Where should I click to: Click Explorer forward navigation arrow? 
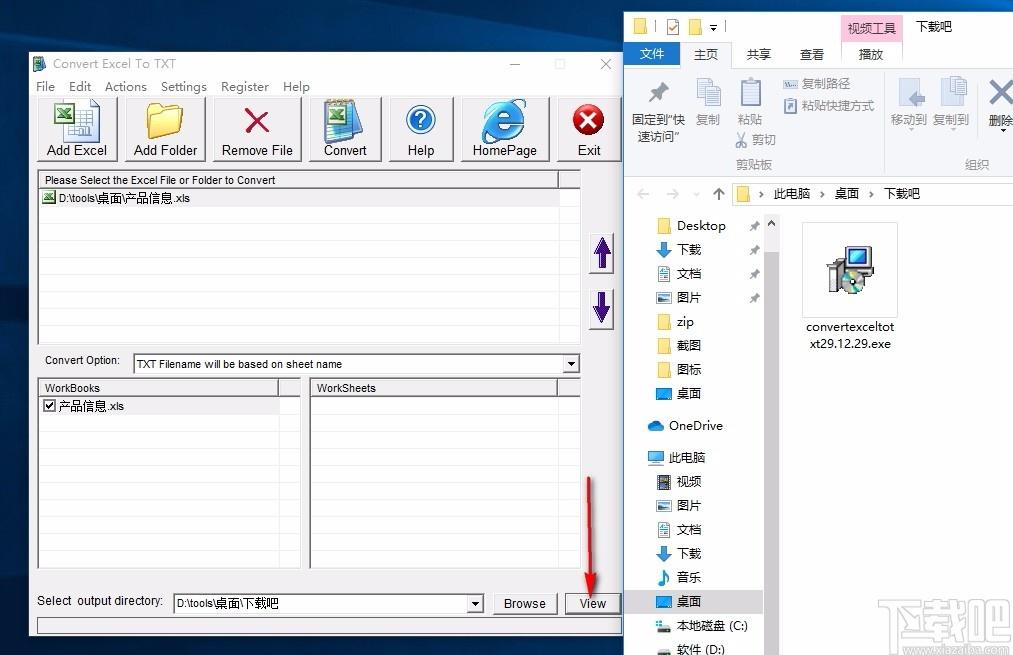point(673,194)
